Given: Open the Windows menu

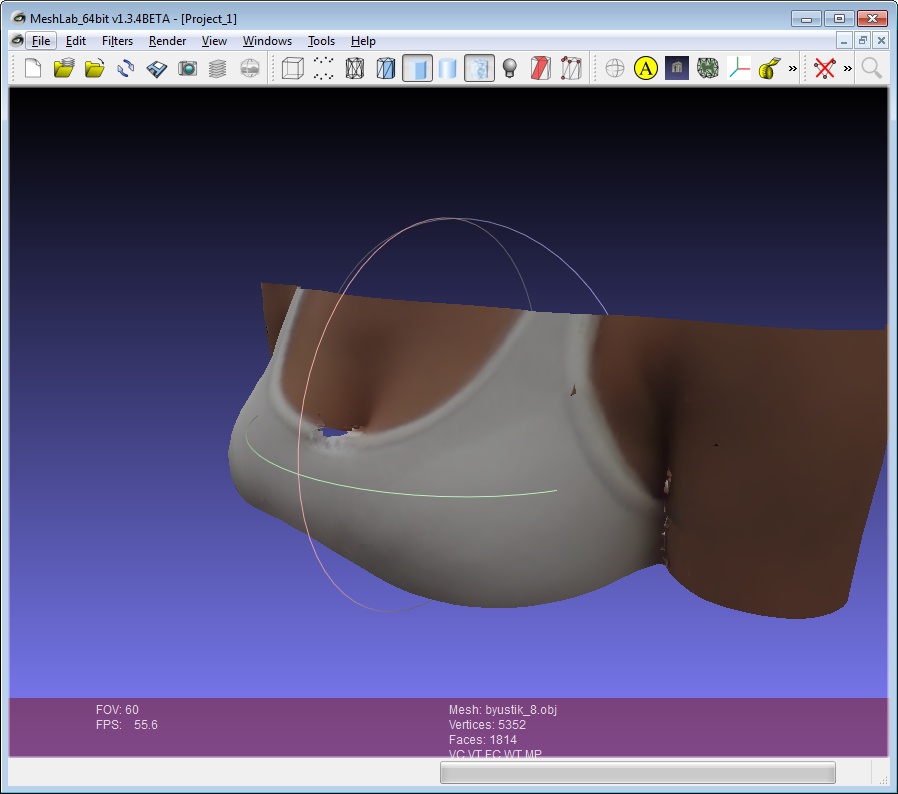Looking at the screenshot, I should (267, 41).
